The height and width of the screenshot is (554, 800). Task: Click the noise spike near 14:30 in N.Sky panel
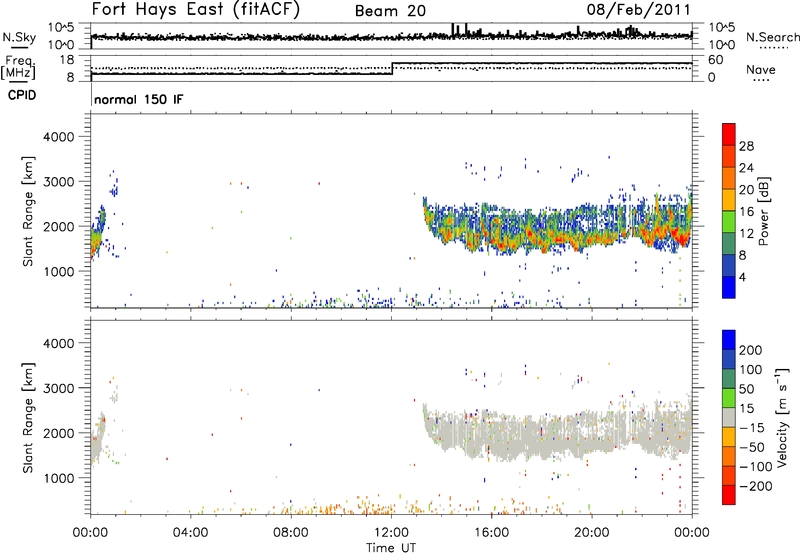pos(453,30)
